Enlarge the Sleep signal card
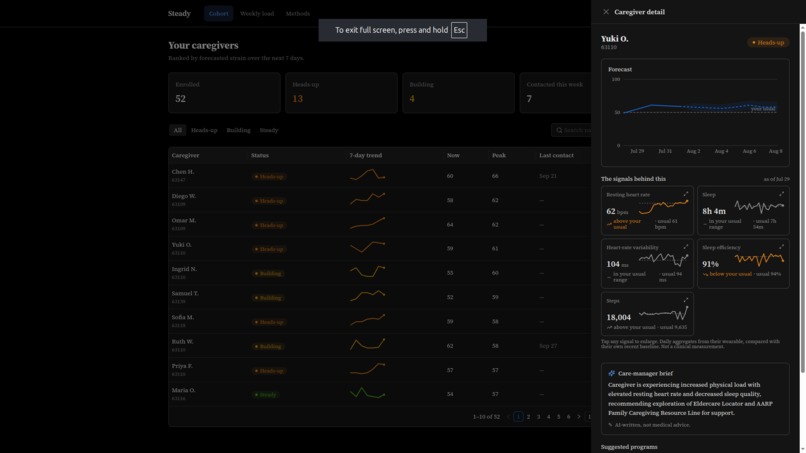This screenshot has height=453, width=806. (x=781, y=194)
